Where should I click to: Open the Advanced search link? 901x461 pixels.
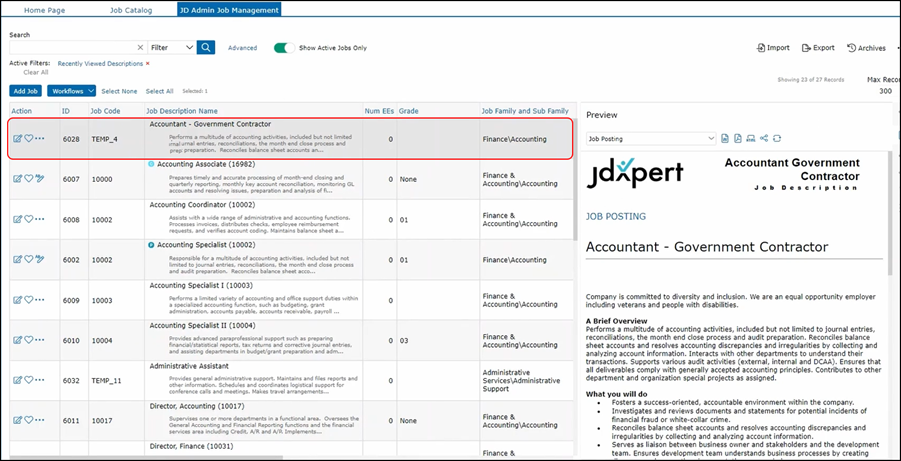click(242, 47)
